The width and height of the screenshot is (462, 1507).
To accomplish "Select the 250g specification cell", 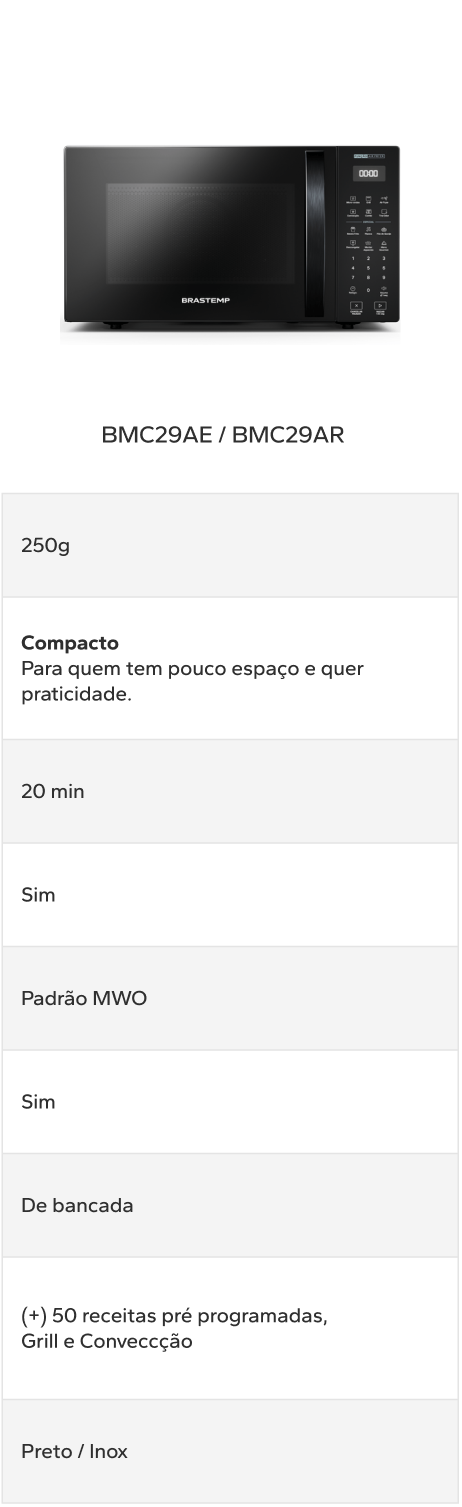I will point(230,545).
